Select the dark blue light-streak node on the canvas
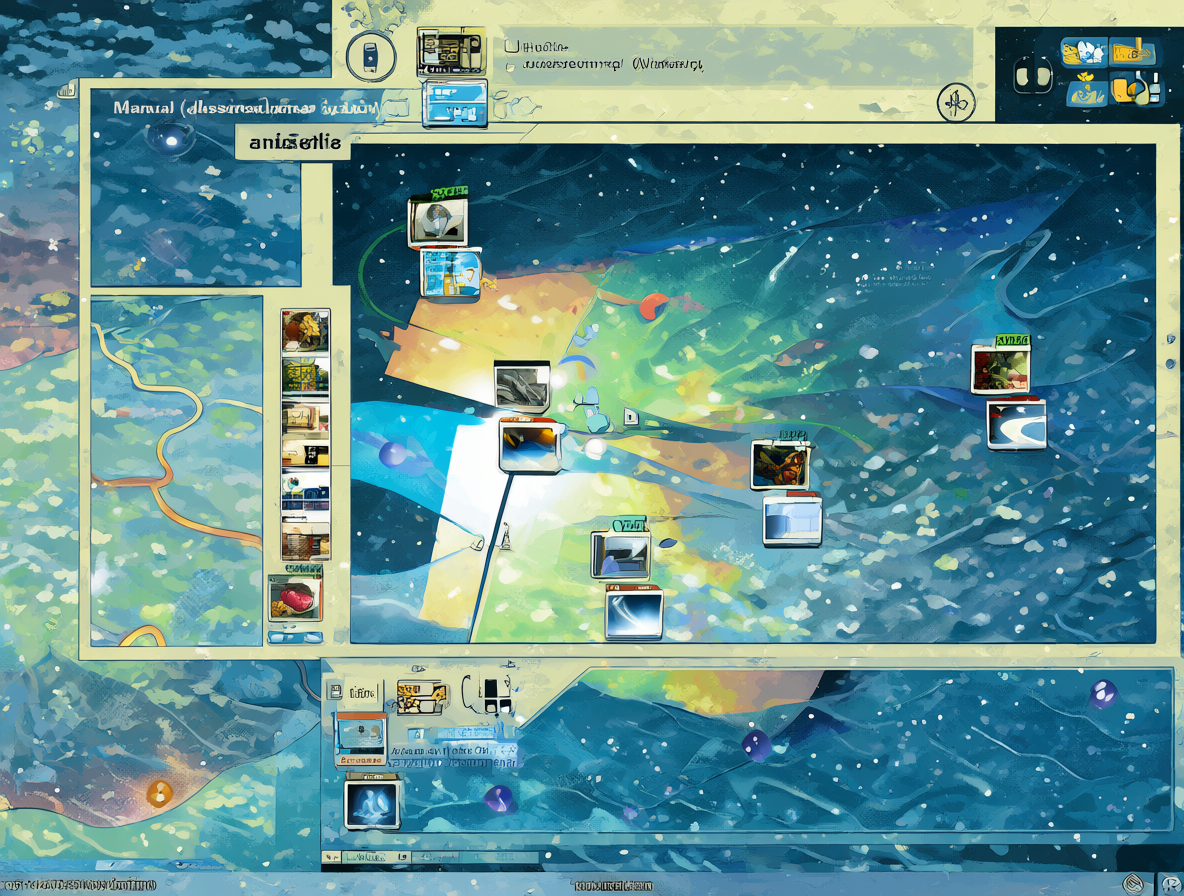Viewport: 1184px width, 896px height. pyautogui.click(x=634, y=612)
